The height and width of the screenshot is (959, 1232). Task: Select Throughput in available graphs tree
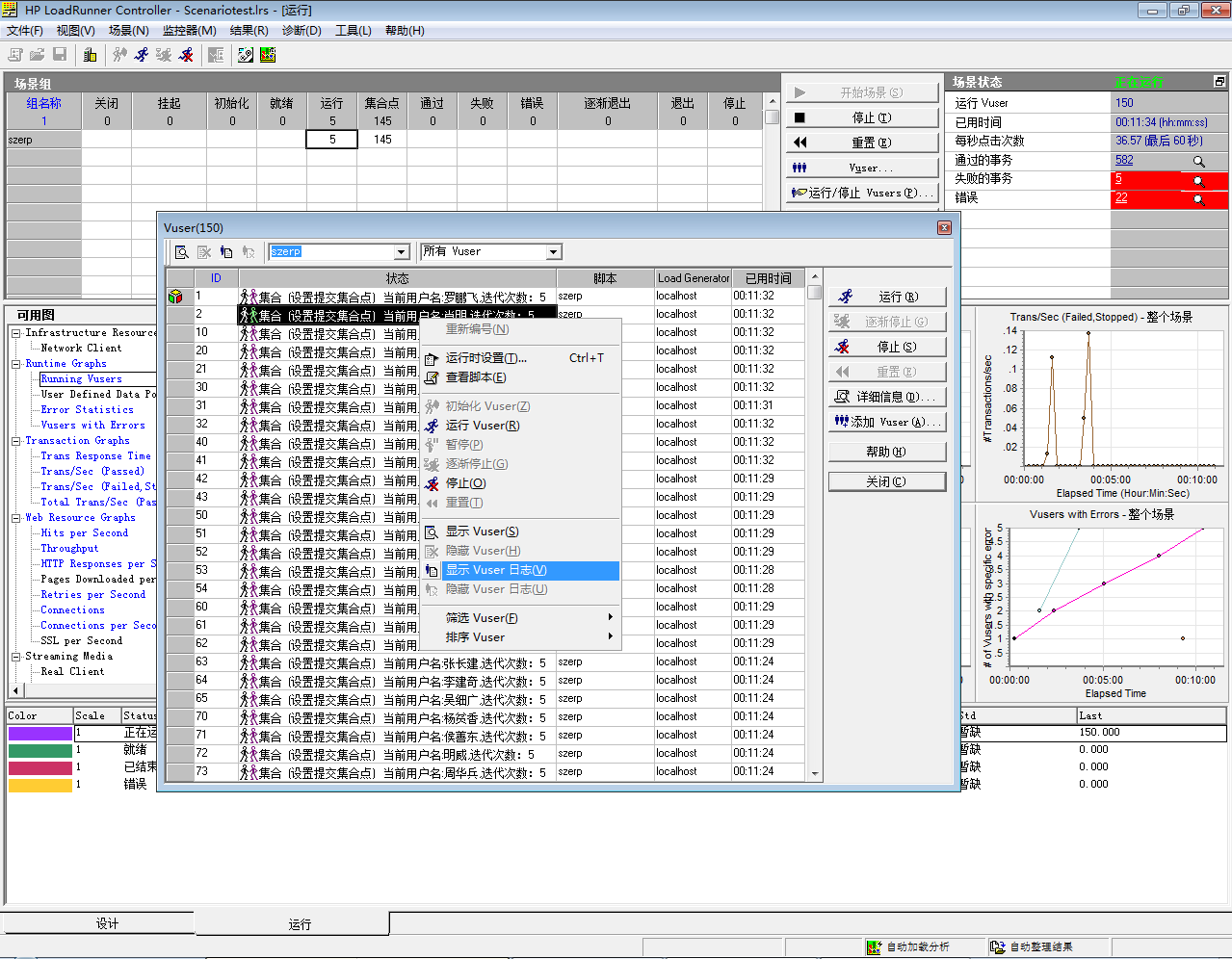click(69, 549)
